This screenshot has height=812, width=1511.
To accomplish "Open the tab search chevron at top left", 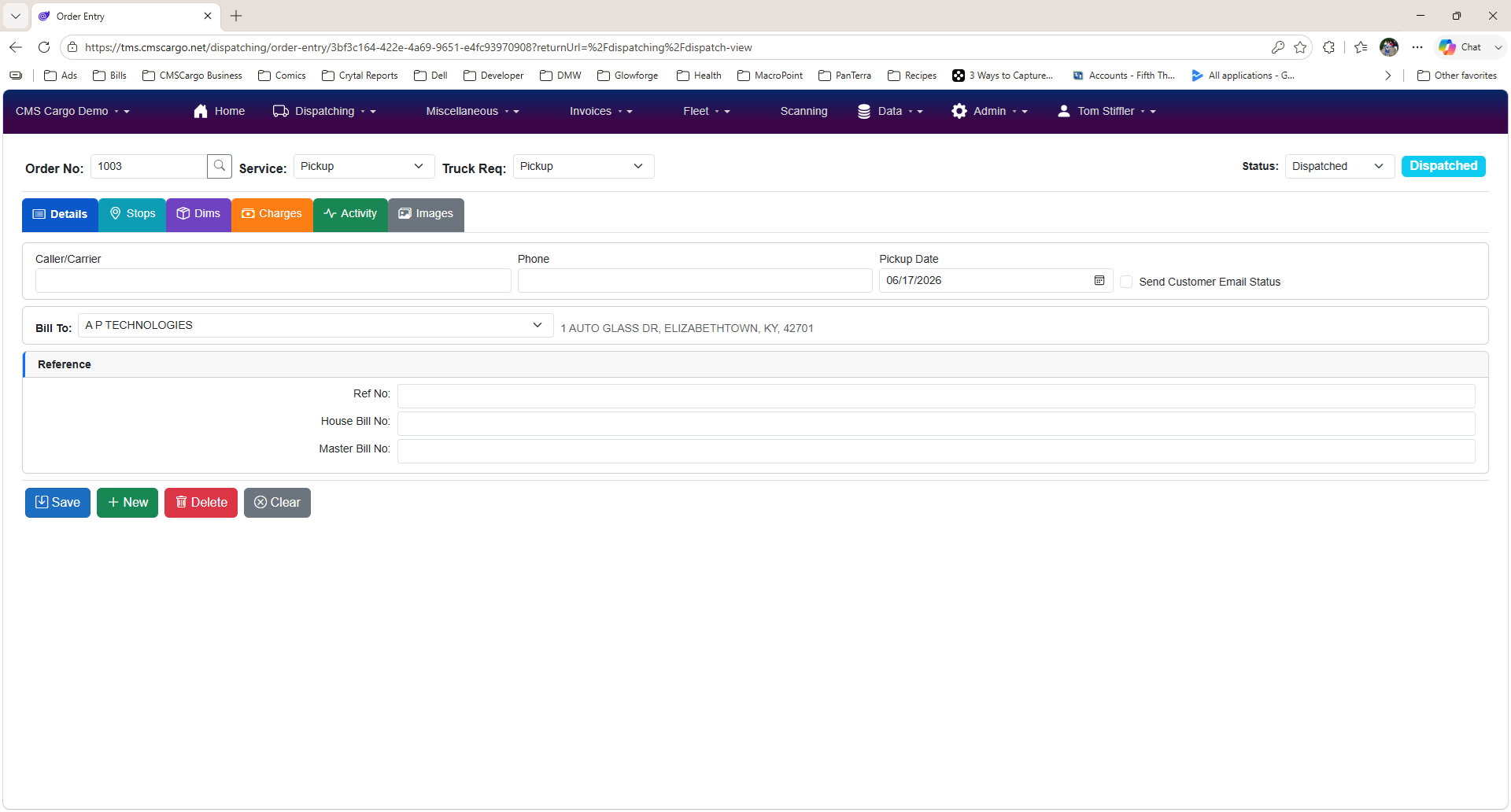I will (16, 16).
